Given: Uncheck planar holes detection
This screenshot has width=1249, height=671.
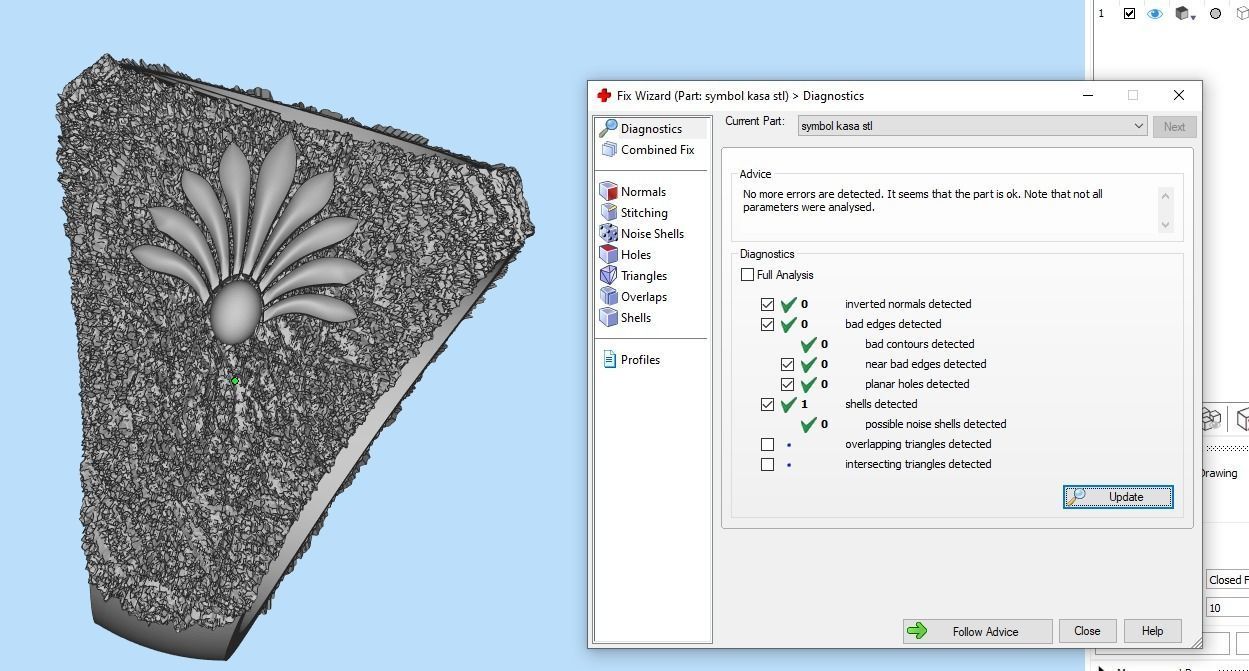Looking at the screenshot, I should (787, 384).
